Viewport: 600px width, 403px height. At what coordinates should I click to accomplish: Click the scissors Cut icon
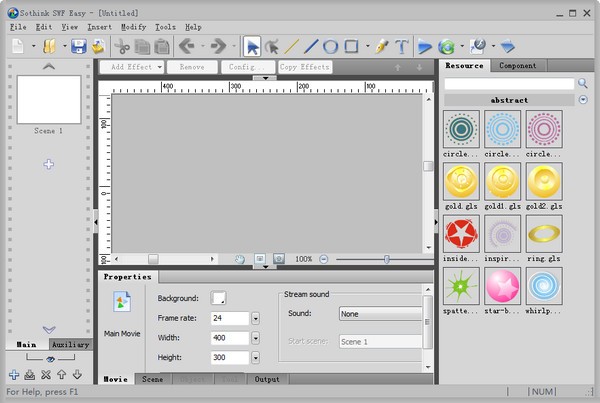pyautogui.click(x=122, y=46)
